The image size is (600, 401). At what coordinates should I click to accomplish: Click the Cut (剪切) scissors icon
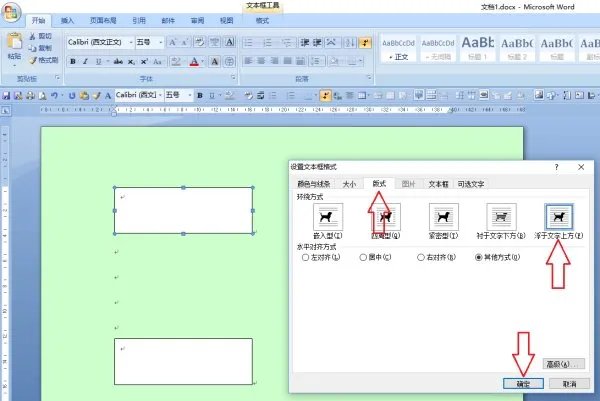tap(33, 36)
